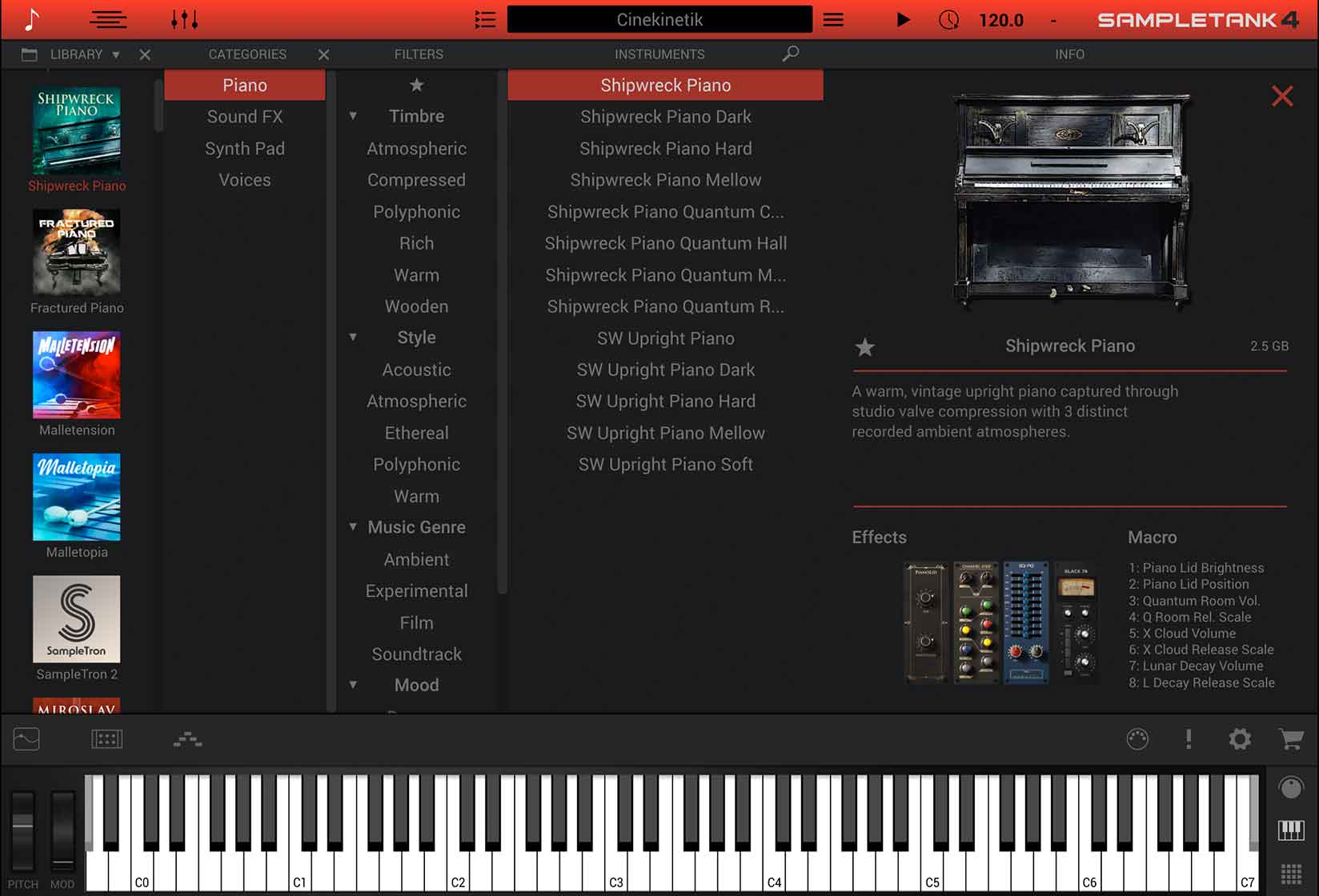Image resolution: width=1319 pixels, height=896 pixels.
Task: Clear the Categories filter with the X
Action: point(323,54)
